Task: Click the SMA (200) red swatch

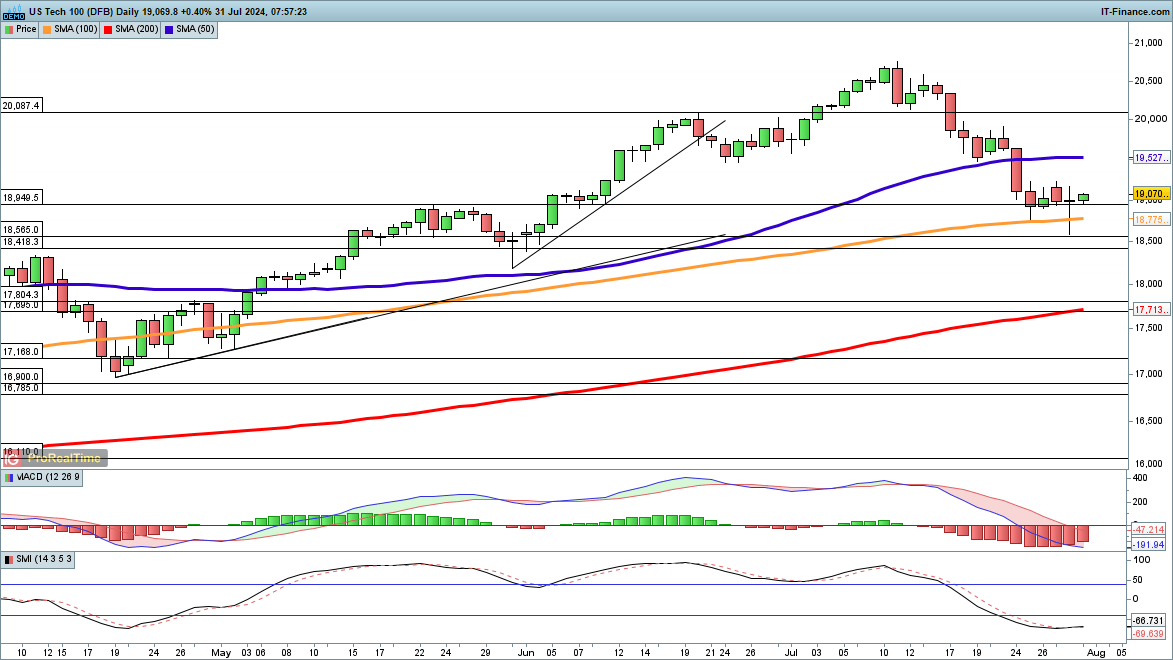Action: (x=108, y=29)
